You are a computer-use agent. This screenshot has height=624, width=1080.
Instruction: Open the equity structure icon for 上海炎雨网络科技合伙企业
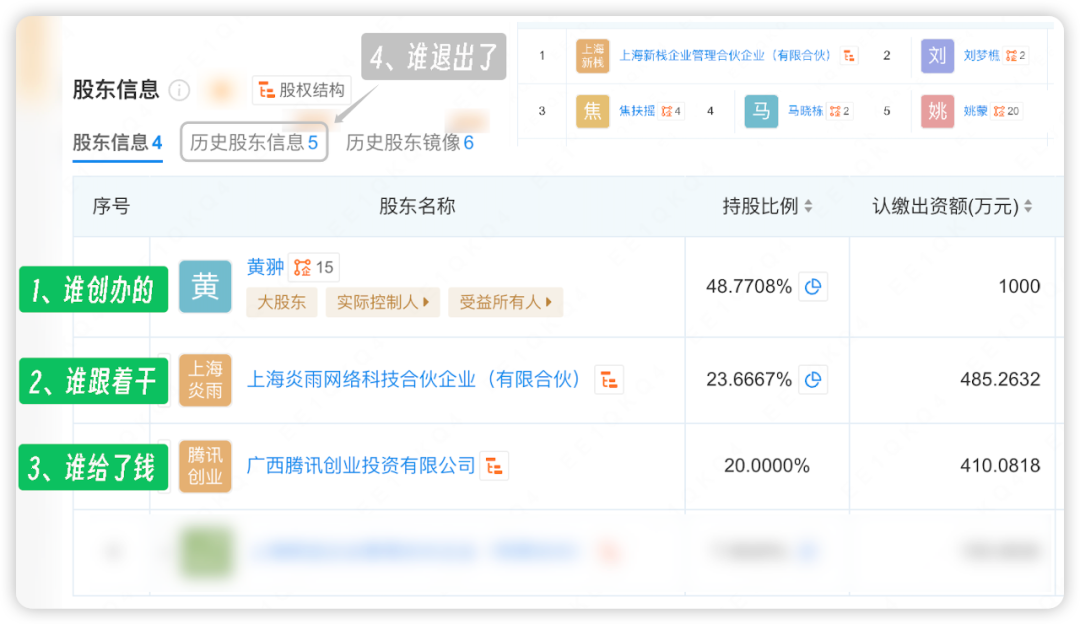point(609,379)
